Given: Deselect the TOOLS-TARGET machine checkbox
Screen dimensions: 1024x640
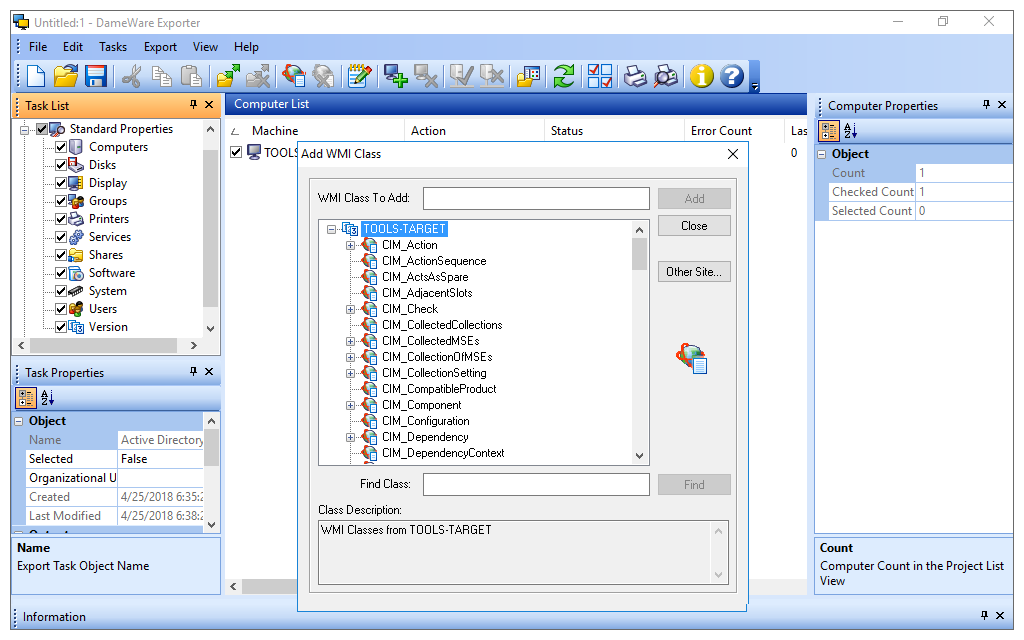Looking at the screenshot, I should (x=236, y=152).
